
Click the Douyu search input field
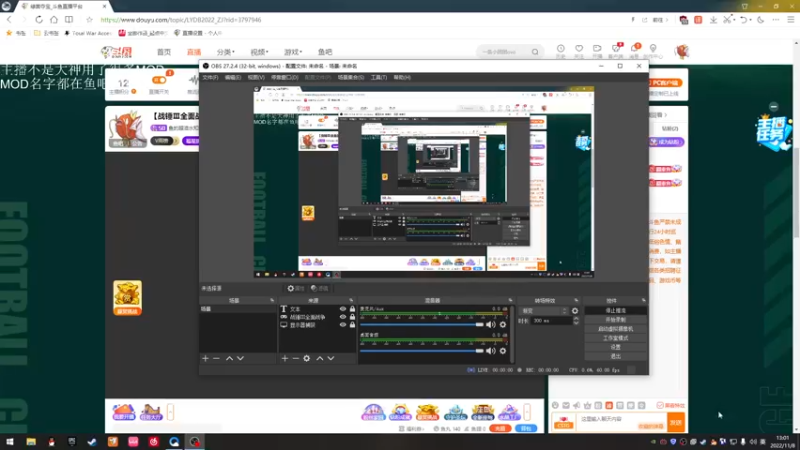pos(504,52)
